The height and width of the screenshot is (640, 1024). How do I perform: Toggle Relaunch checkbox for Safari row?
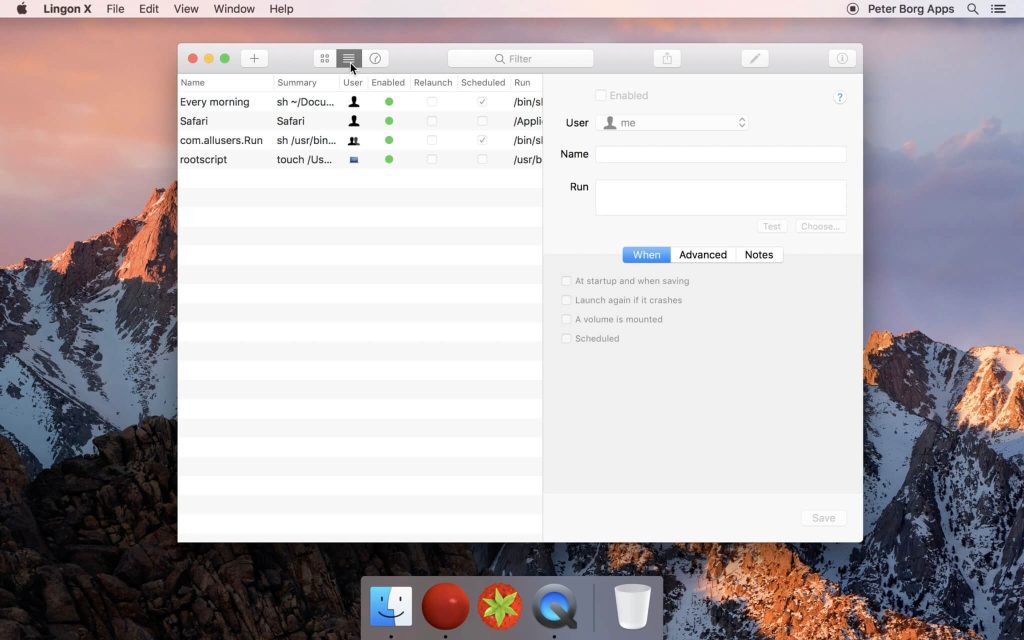432,121
